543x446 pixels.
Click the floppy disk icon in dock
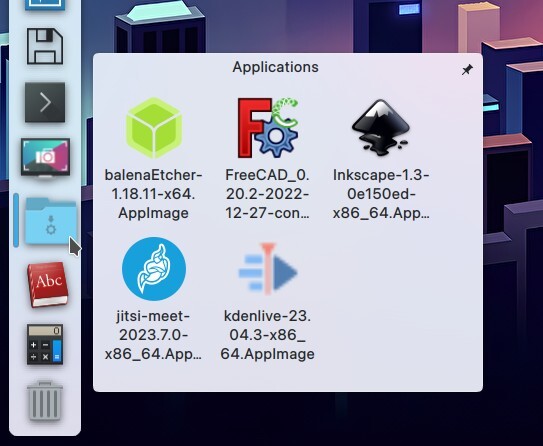point(45,46)
